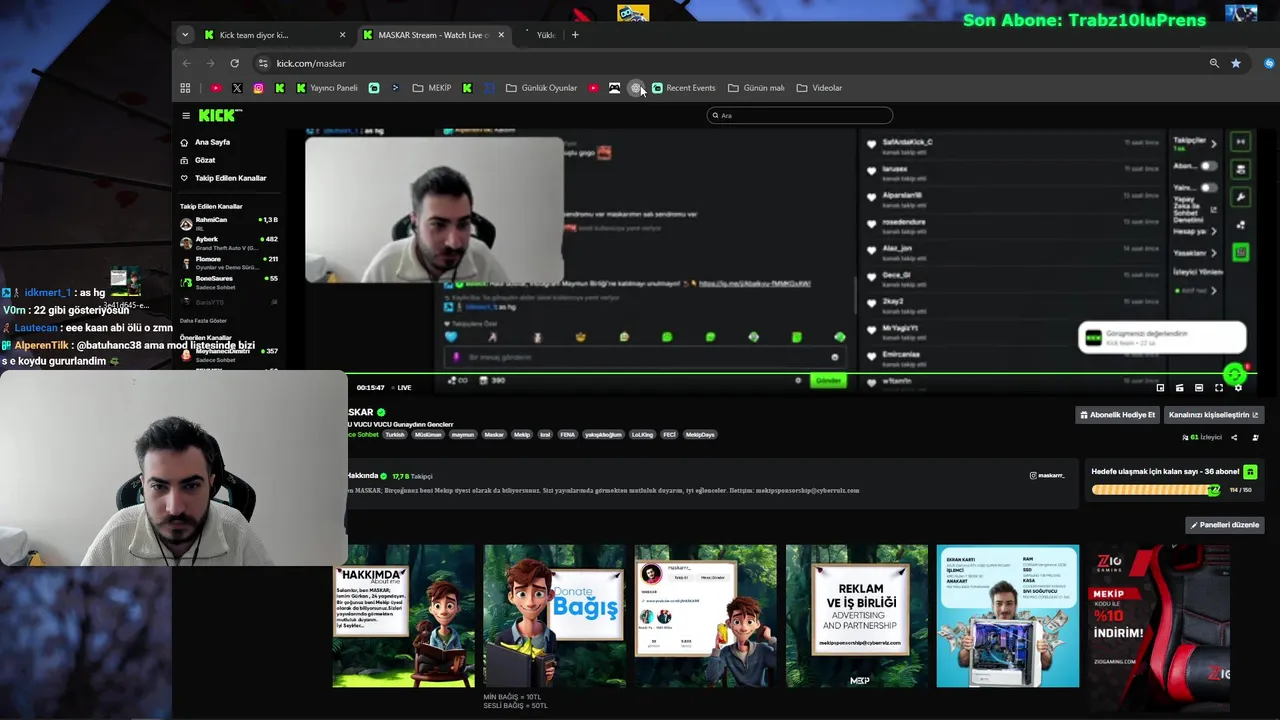Click Kanalınızı kişiselleştirin button
This screenshot has height=720, width=1280.
click(x=1213, y=414)
